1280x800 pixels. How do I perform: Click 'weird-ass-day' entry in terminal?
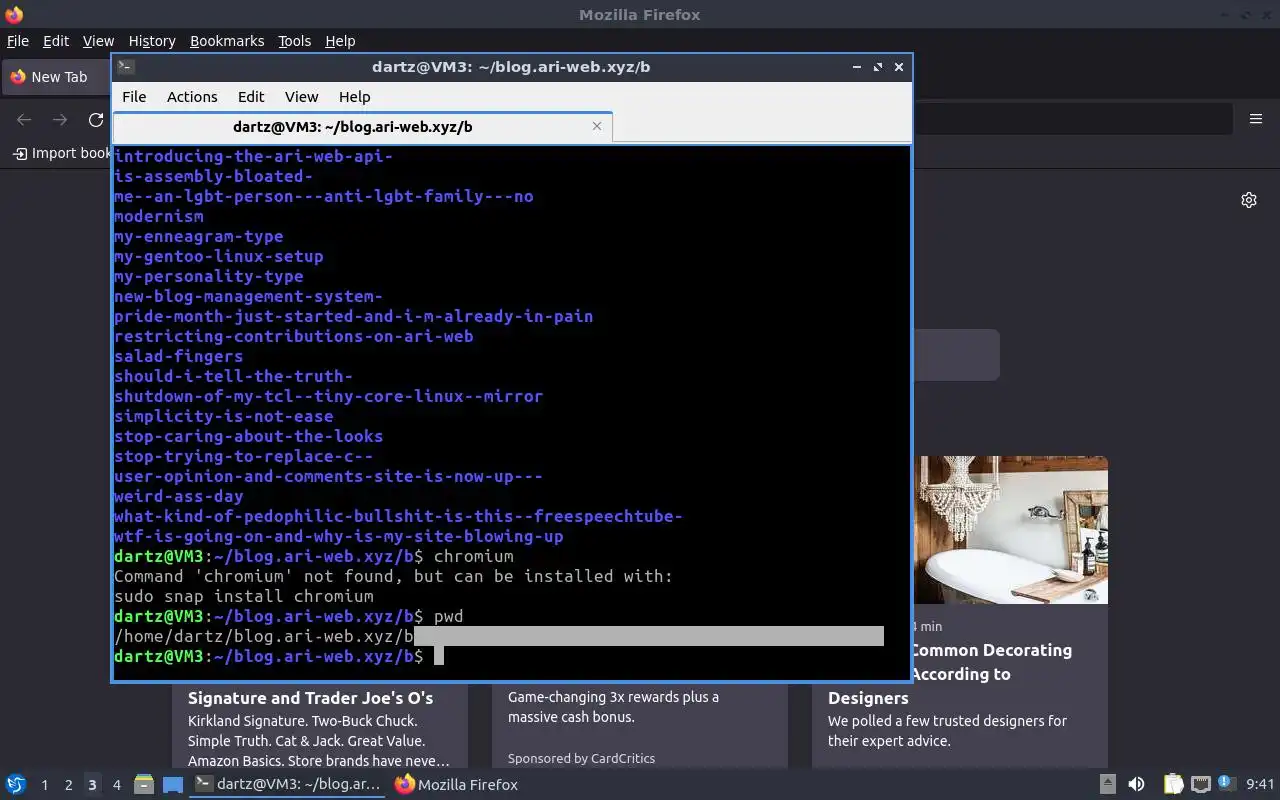point(179,496)
